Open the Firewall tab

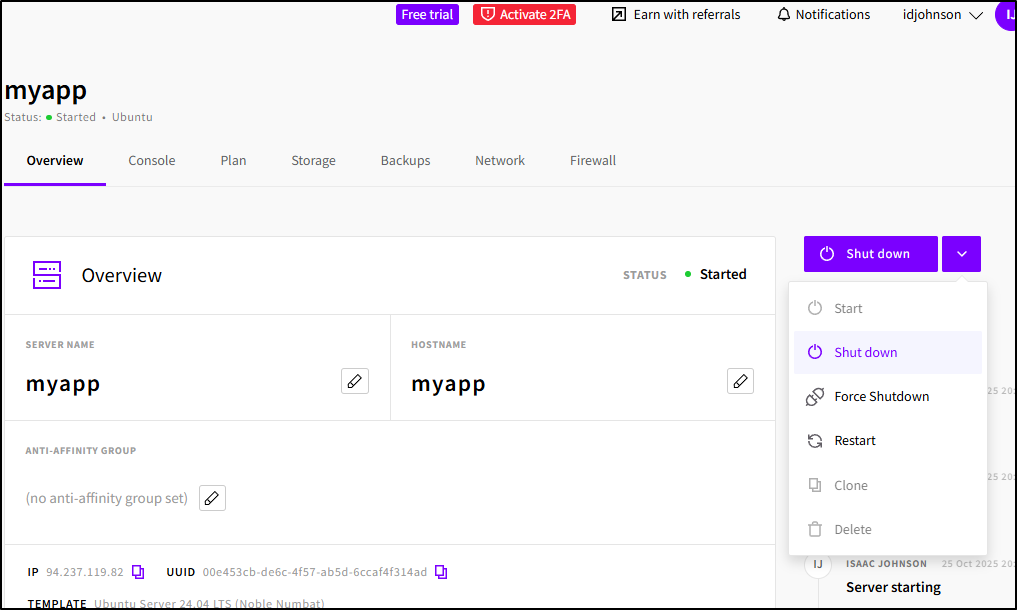coord(593,160)
